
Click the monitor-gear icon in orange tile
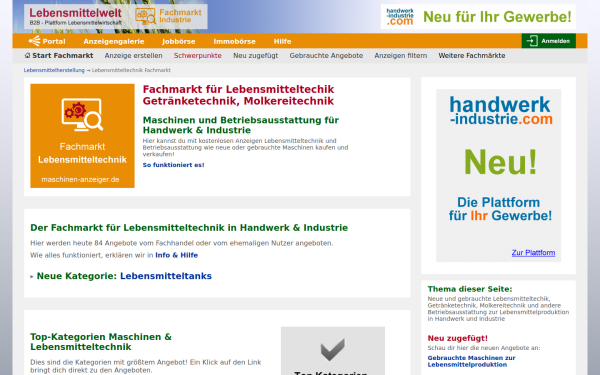pos(82,115)
